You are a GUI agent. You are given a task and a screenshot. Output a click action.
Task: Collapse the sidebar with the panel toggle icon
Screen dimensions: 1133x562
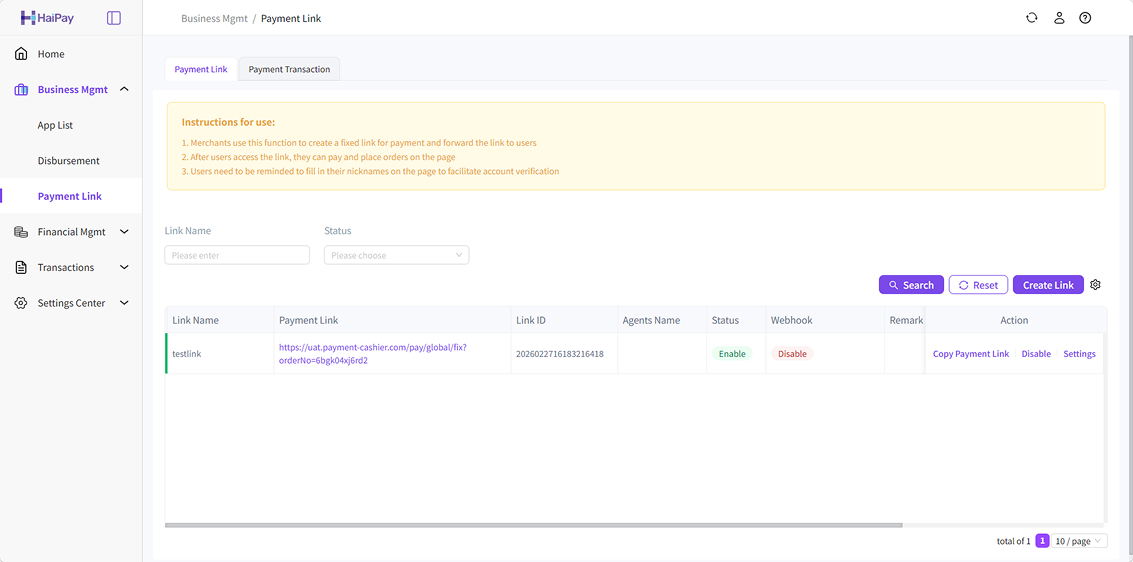pyautogui.click(x=114, y=18)
